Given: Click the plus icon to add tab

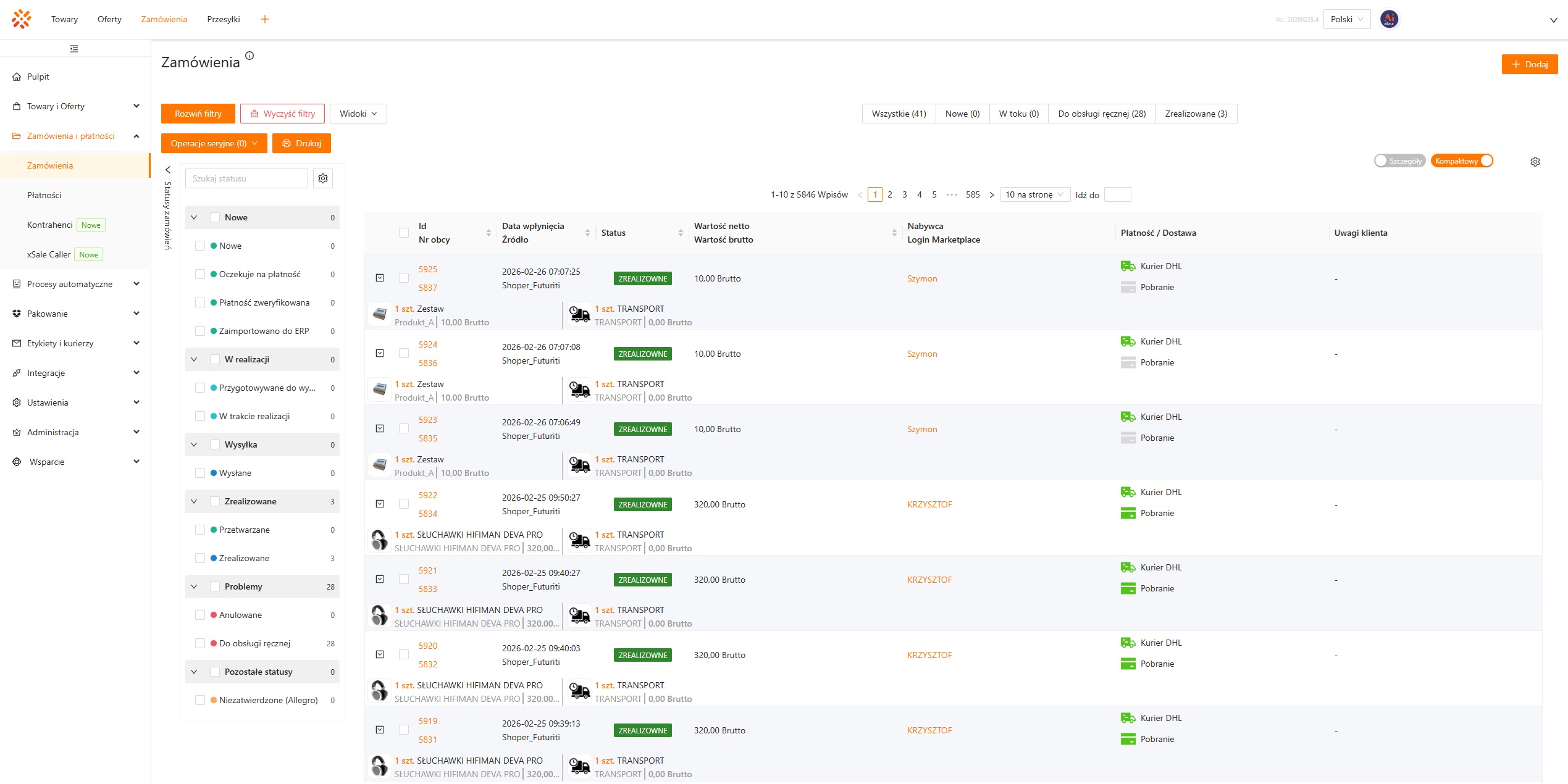Looking at the screenshot, I should pos(265,19).
